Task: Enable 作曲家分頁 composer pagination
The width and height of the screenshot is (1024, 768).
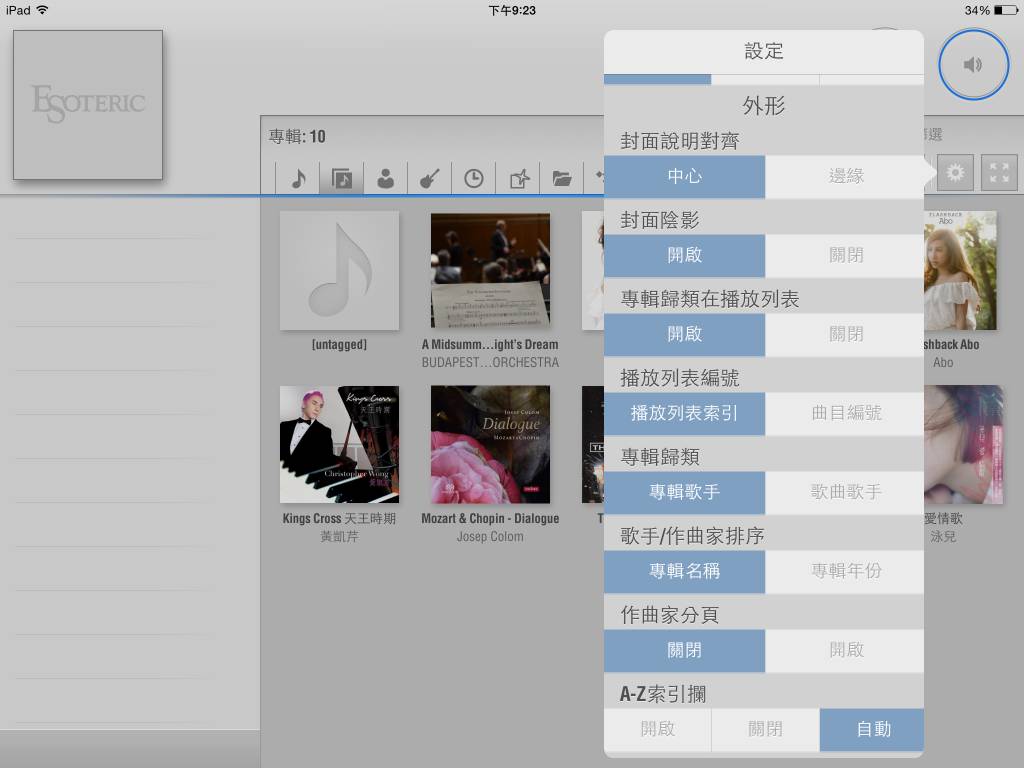Action: click(x=844, y=650)
